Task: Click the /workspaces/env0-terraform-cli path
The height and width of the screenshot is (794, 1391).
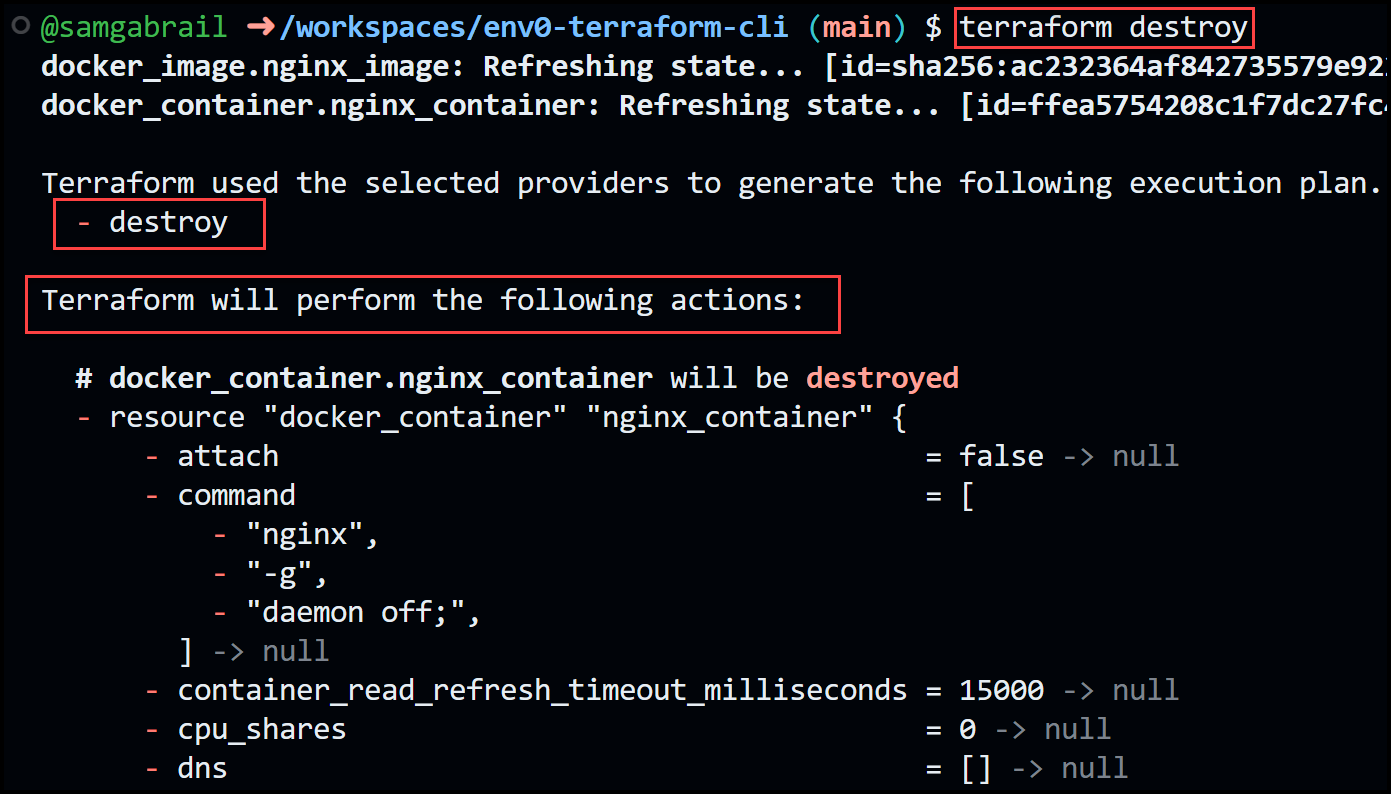Action: tap(534, 29)
